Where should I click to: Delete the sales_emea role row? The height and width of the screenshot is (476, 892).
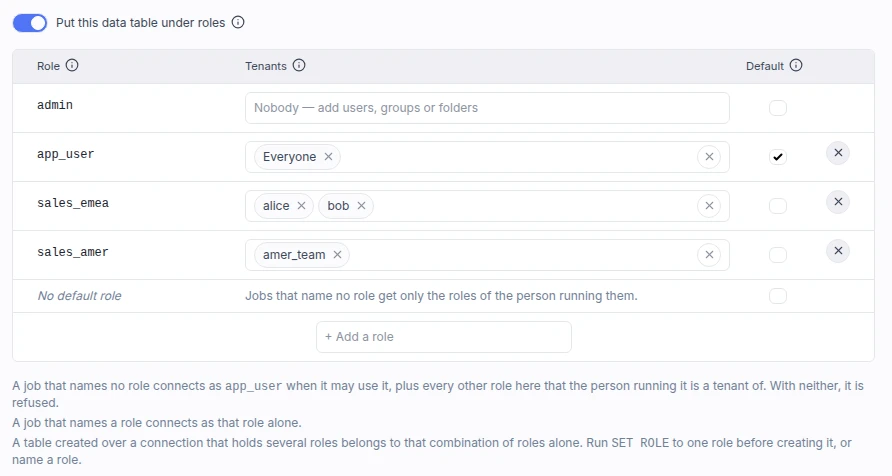click(x=838, y=202)
